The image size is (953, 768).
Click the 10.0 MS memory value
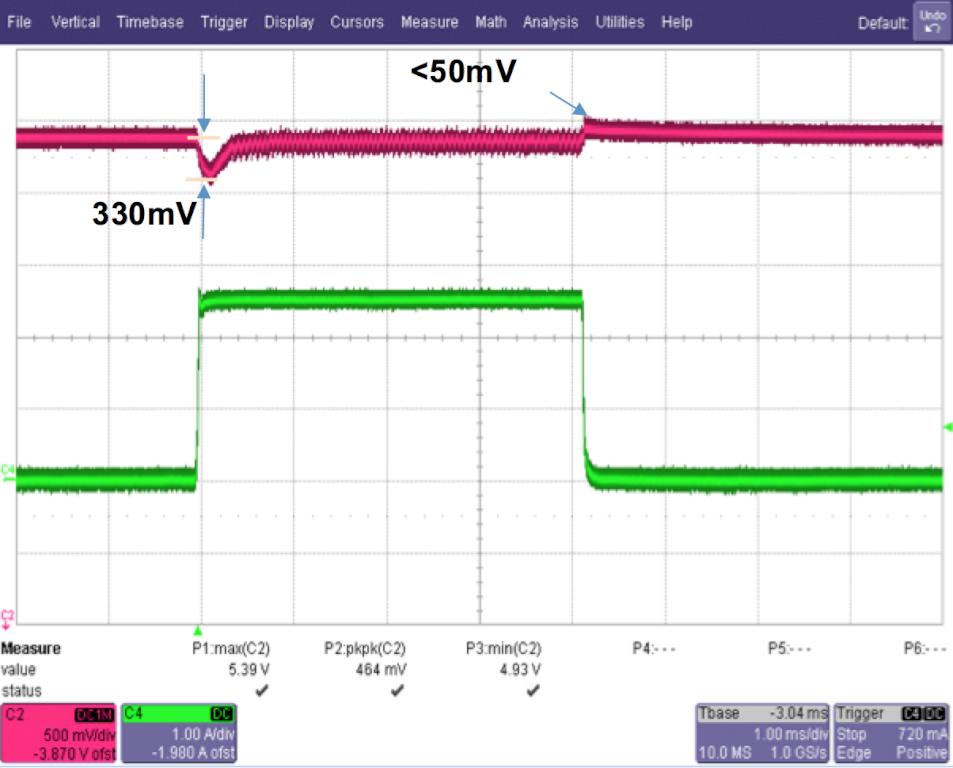725,753
